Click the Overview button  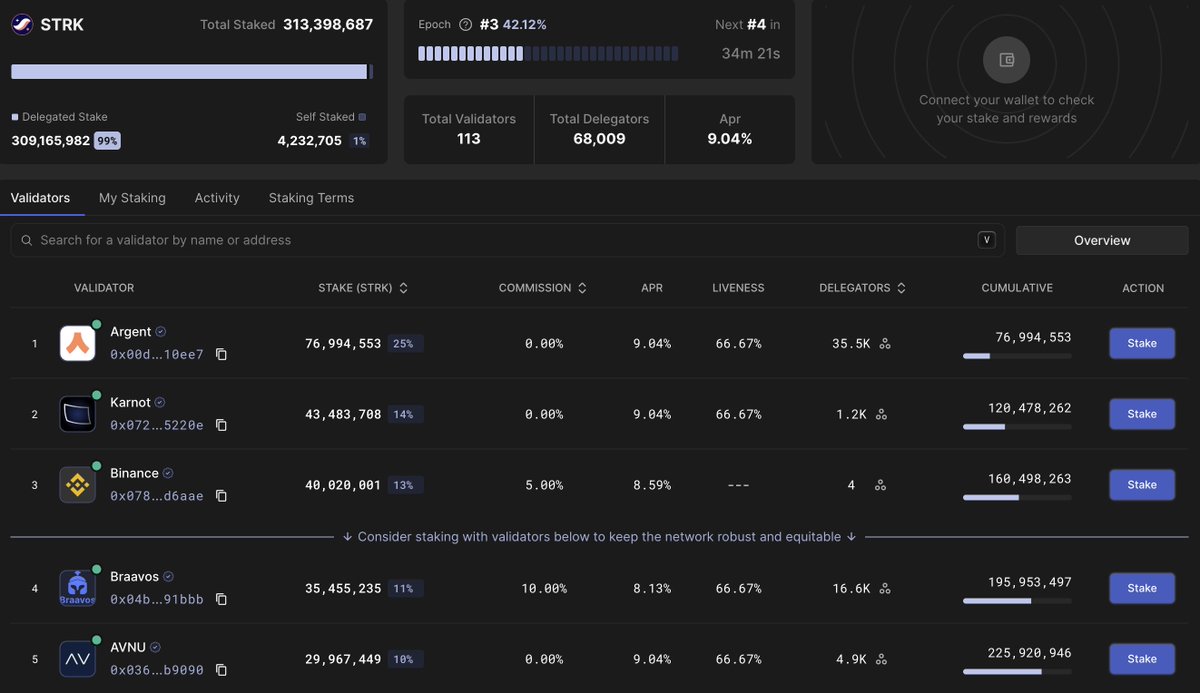1102,240
